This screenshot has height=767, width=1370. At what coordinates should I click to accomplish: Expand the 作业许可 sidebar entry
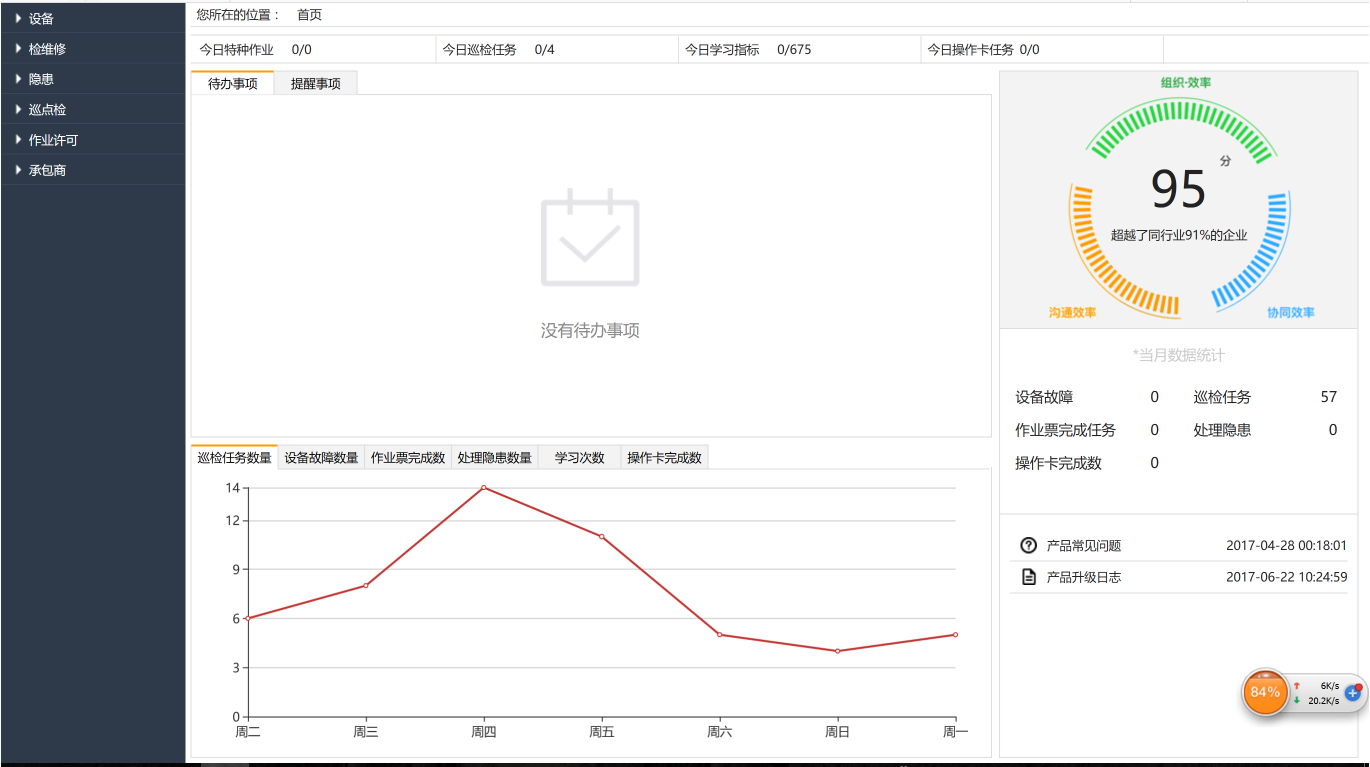point(93,140)
